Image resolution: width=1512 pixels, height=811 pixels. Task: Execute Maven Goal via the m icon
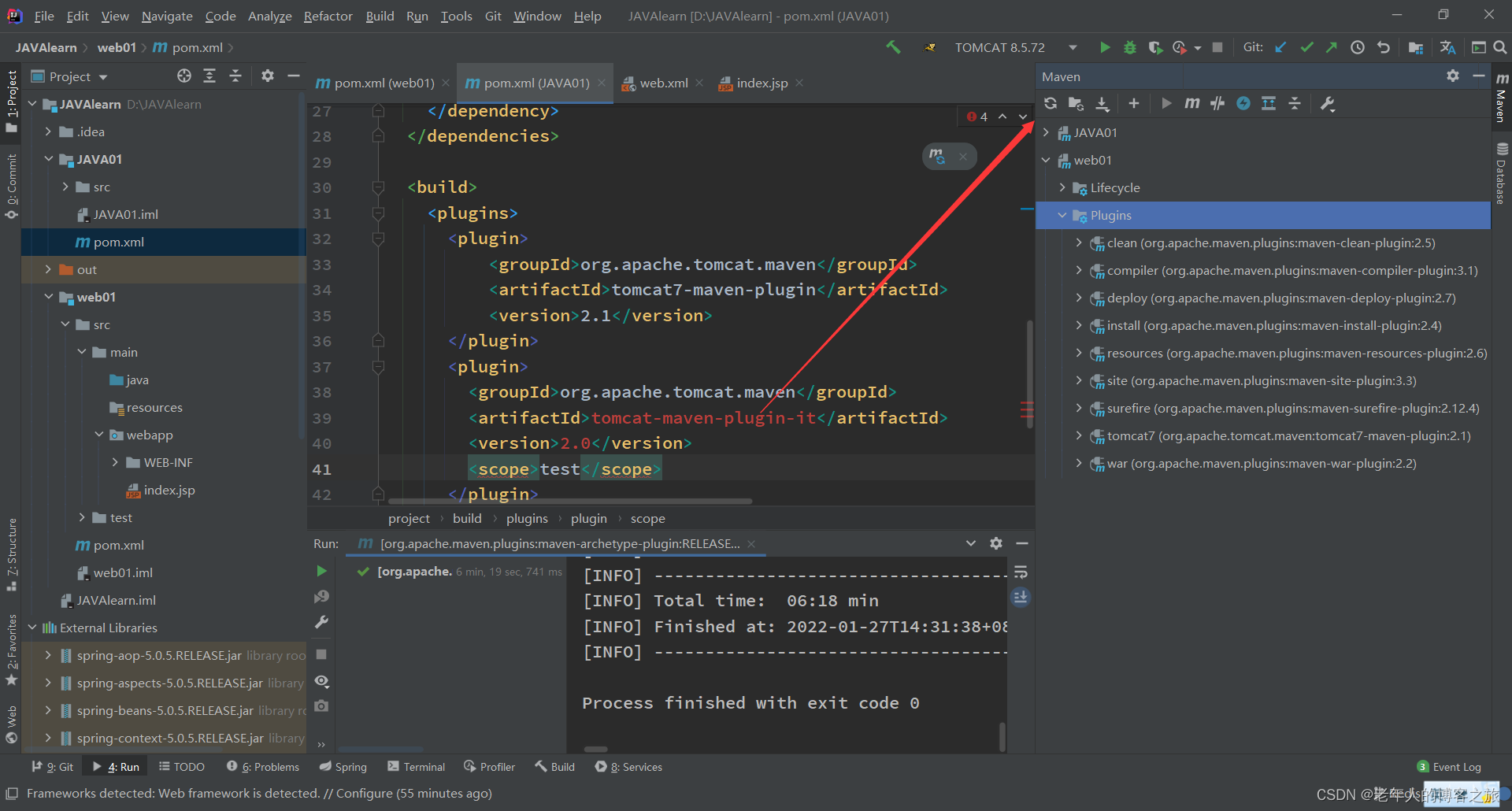1192,103
